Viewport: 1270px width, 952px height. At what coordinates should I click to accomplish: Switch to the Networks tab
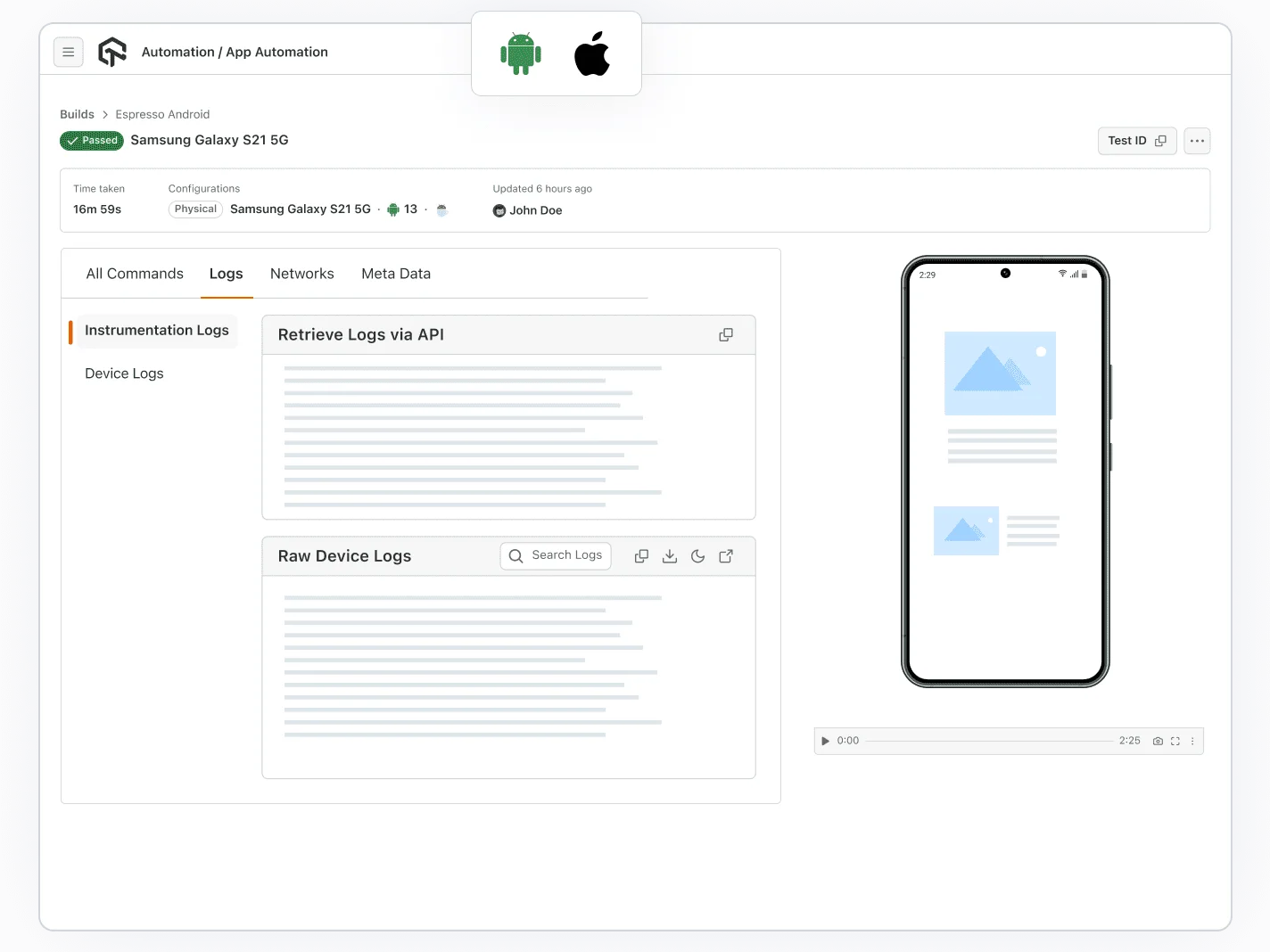pos(301,274)
